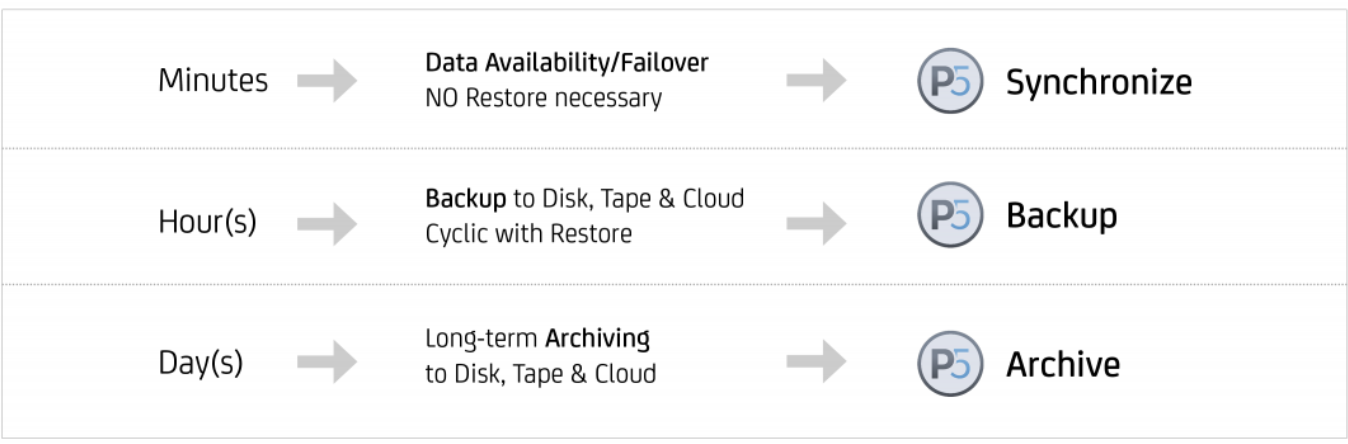Screen dimensions: 1348x444
Task: Click the Day(s) time label
Action: click(x=200, y=363)
